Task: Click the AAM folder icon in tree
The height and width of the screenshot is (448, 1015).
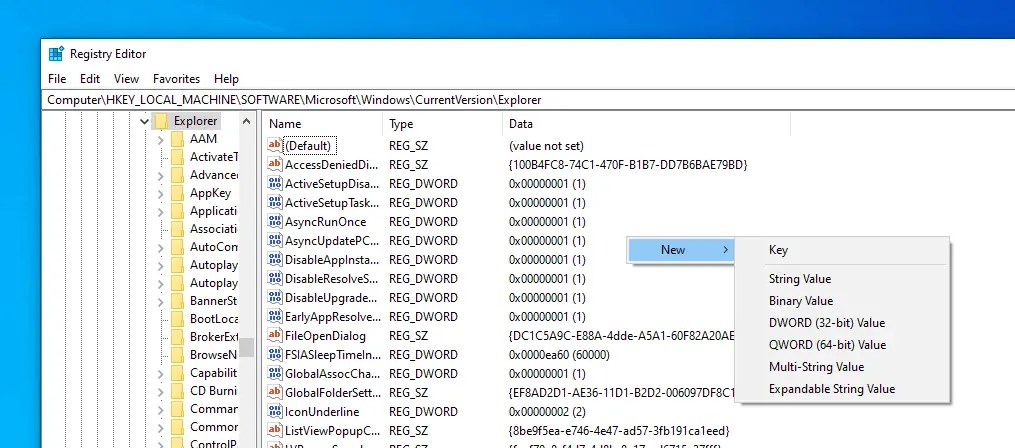Action: pos(177,139)
